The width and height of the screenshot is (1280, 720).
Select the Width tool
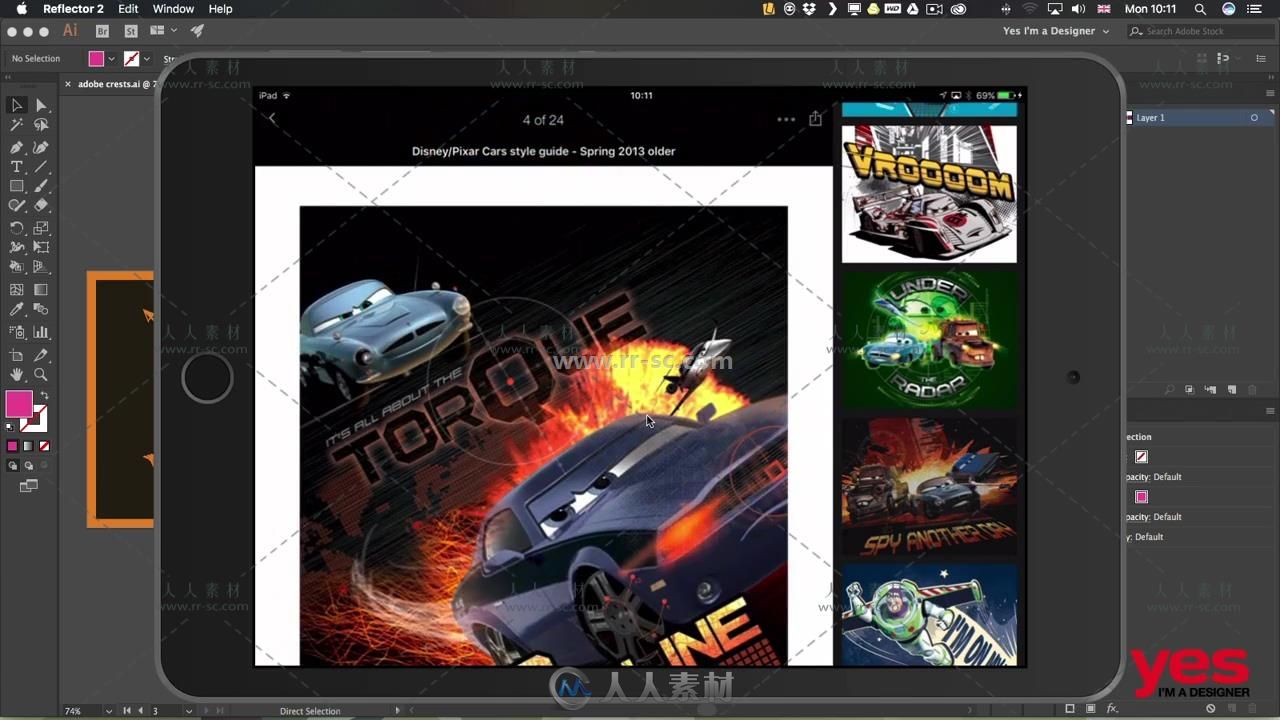pyautogui.click(x=17, y=247)
